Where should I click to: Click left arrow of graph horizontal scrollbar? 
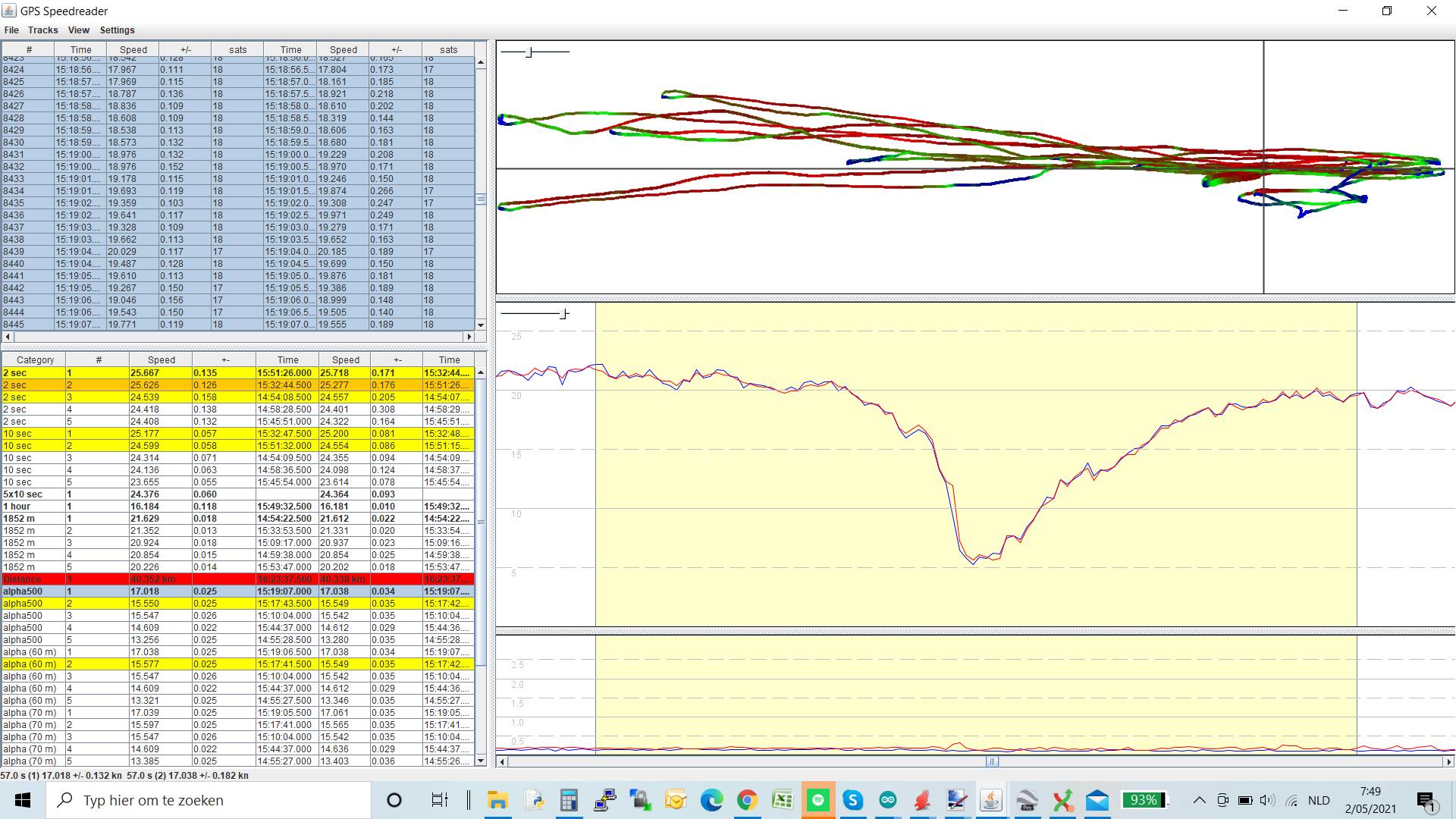(x=502, y=761)
